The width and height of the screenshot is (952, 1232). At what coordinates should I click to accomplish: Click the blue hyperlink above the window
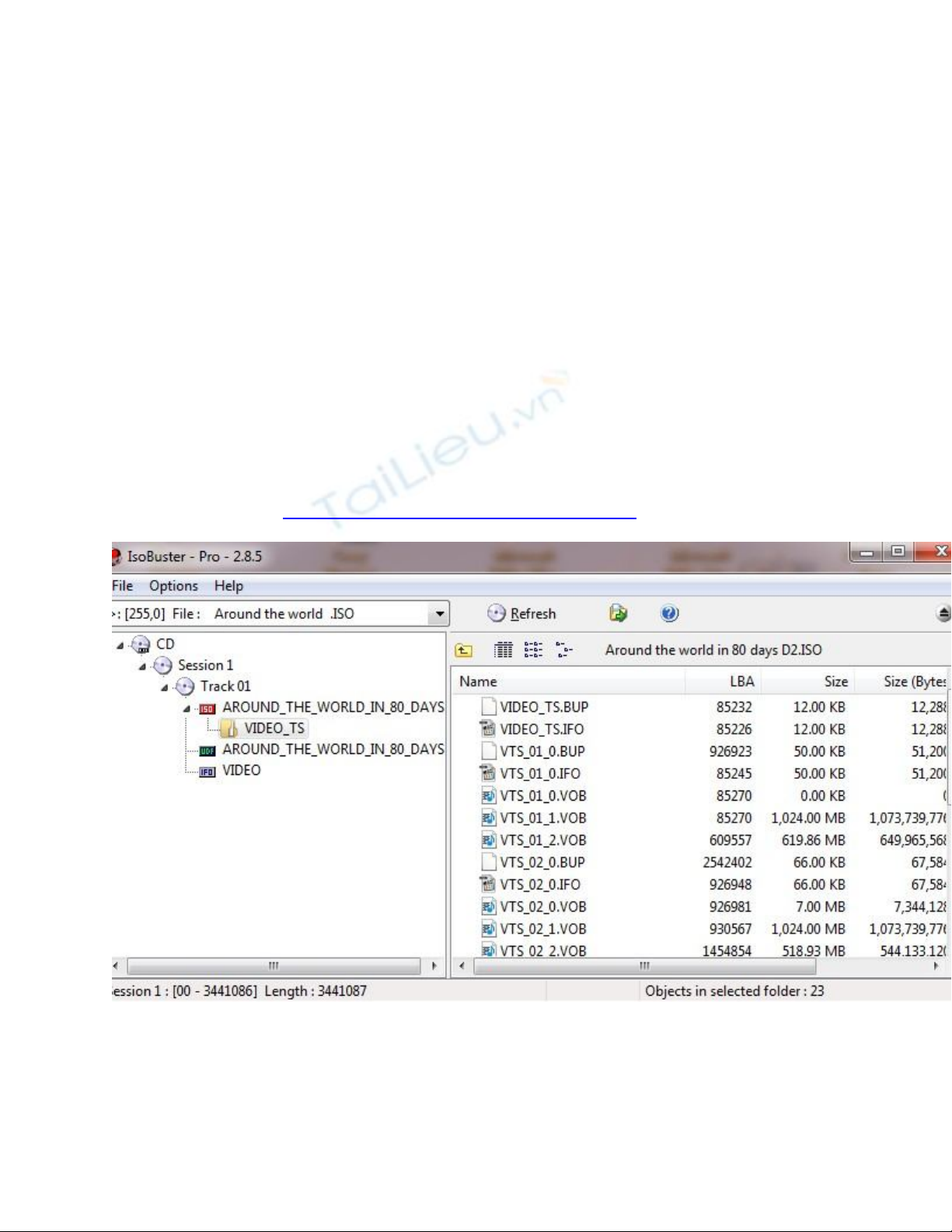[x=459, y=515]
